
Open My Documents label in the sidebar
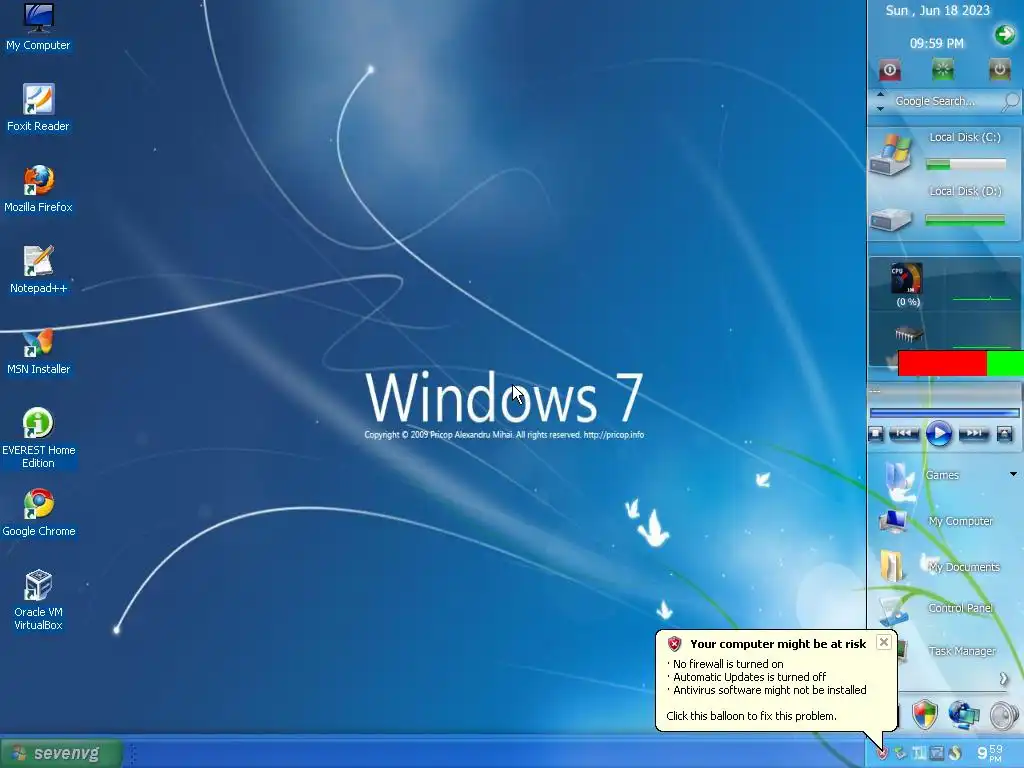(x=964, y=567)
